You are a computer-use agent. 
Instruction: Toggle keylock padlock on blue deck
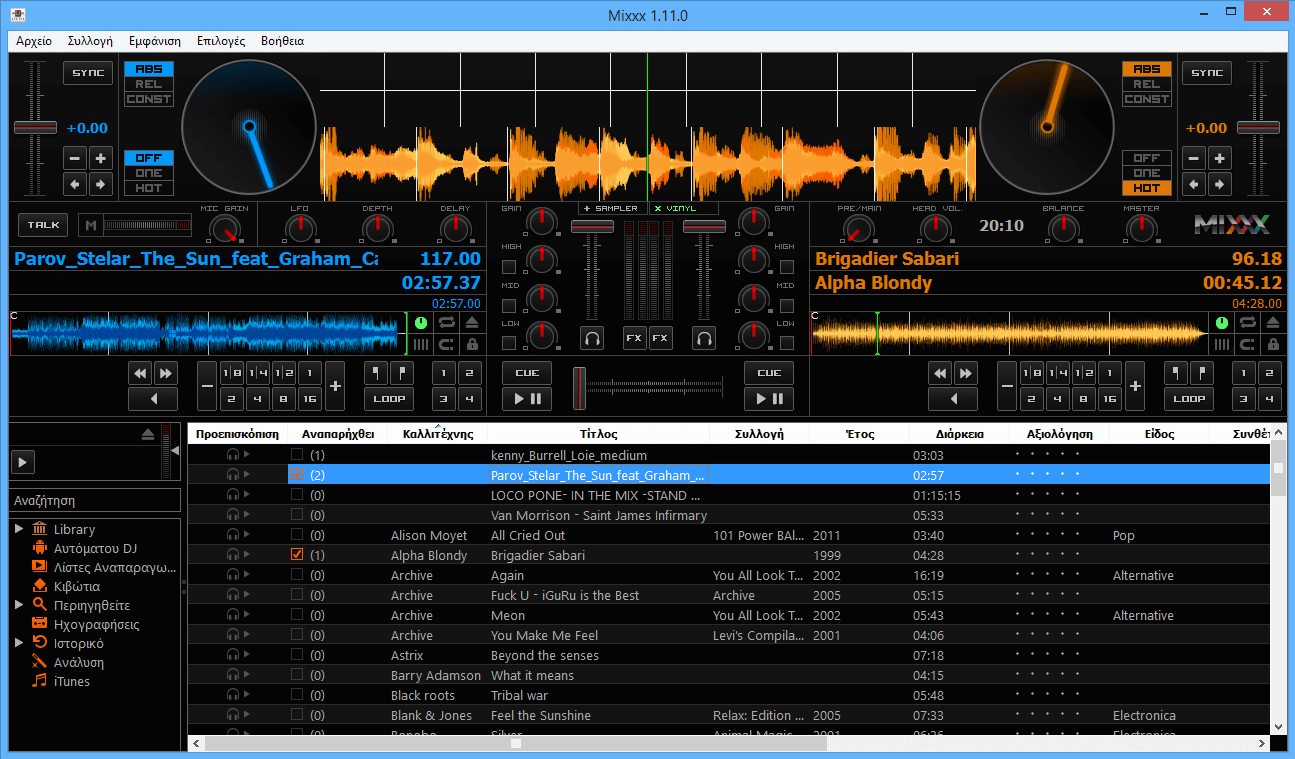[472, 344]
